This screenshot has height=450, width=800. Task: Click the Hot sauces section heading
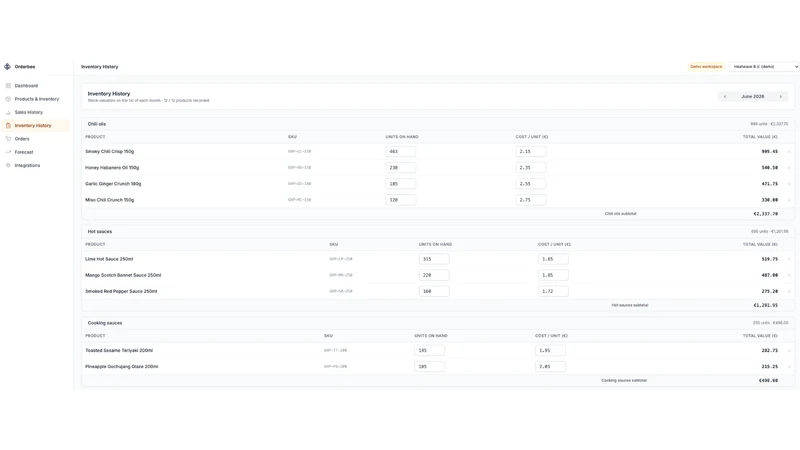pos(100,232)
